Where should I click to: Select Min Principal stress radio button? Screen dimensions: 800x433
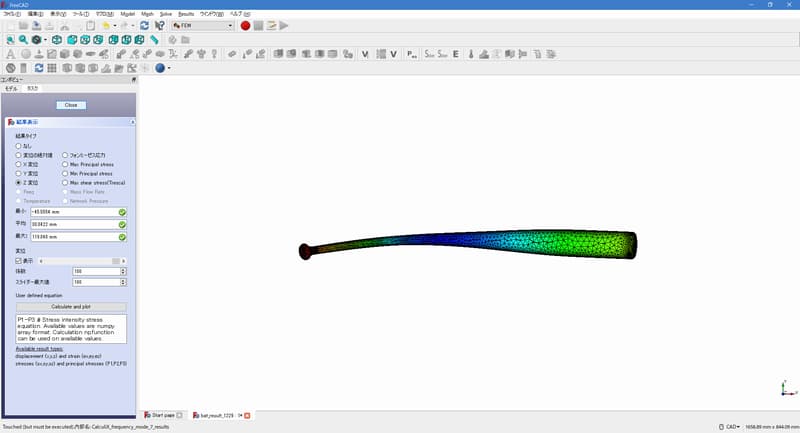point(65,173)
